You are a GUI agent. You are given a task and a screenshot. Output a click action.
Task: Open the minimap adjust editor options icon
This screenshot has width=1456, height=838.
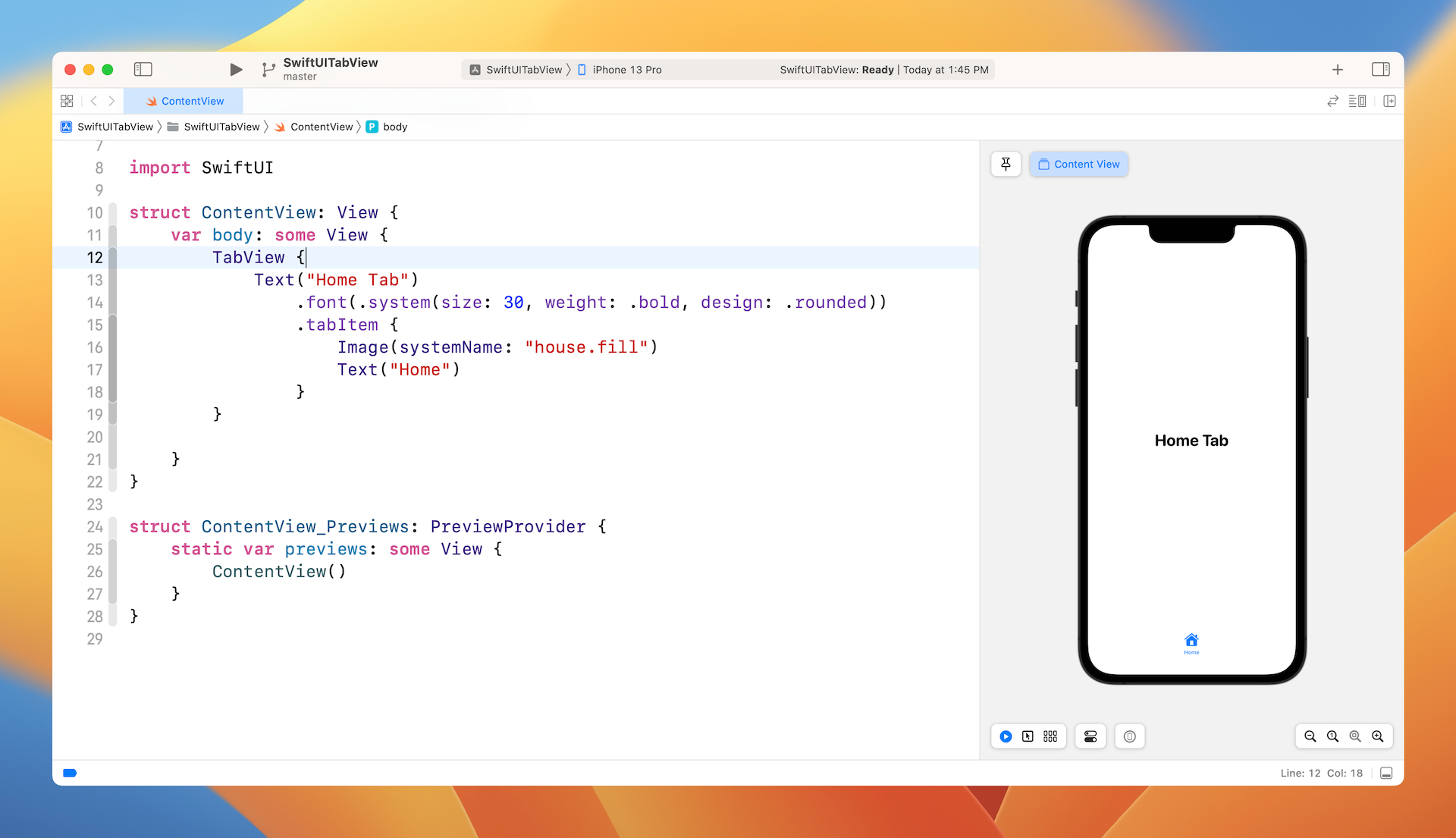click(x=1358, y=100)
